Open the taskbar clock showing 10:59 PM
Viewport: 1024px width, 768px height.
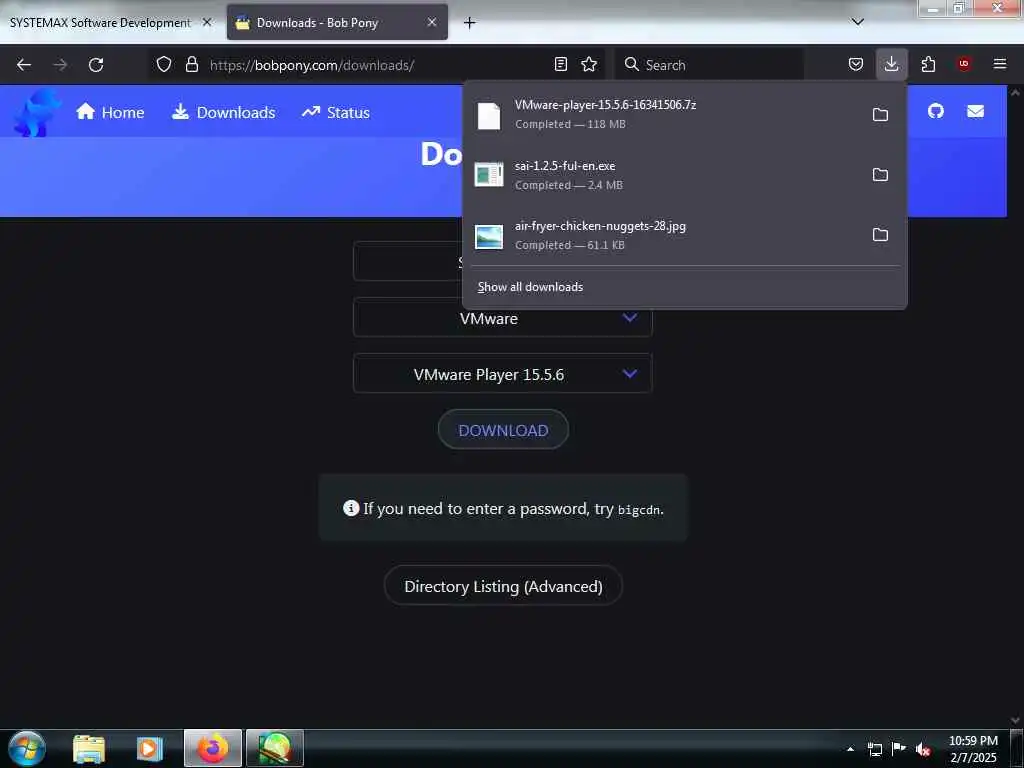click(x=973, y=748)
